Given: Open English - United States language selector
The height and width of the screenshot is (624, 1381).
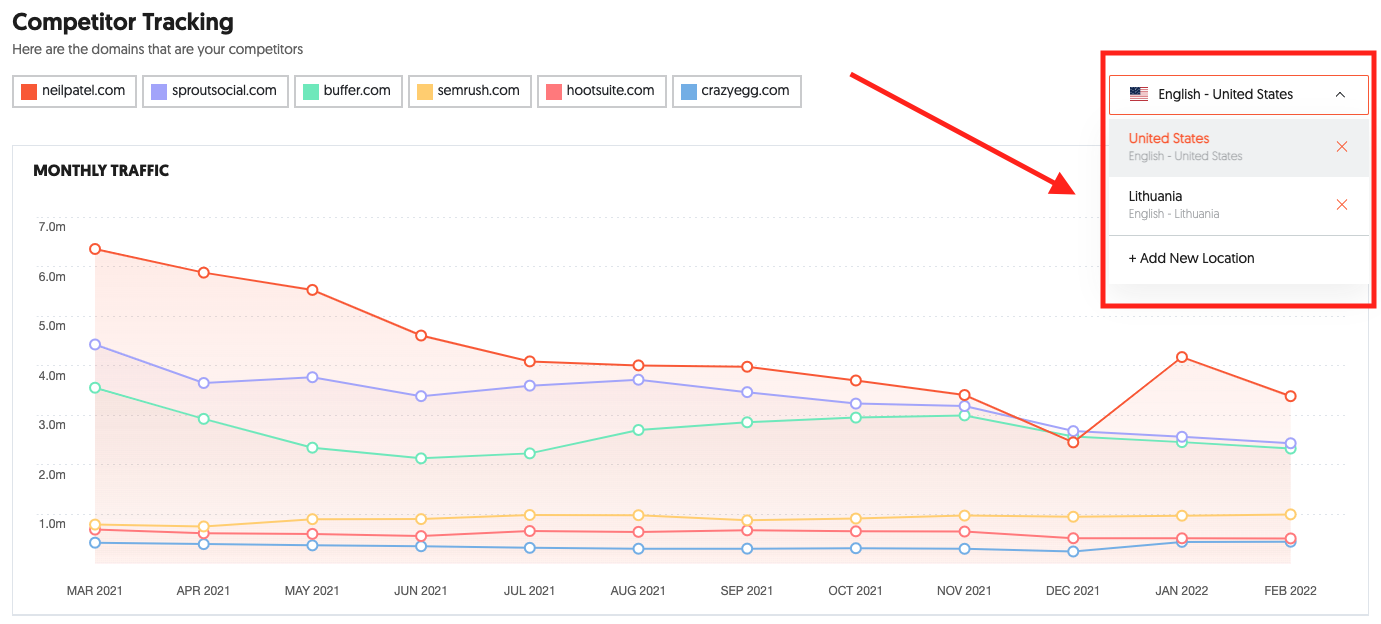Looking at the screenshot, I should tap(1225, 95).
